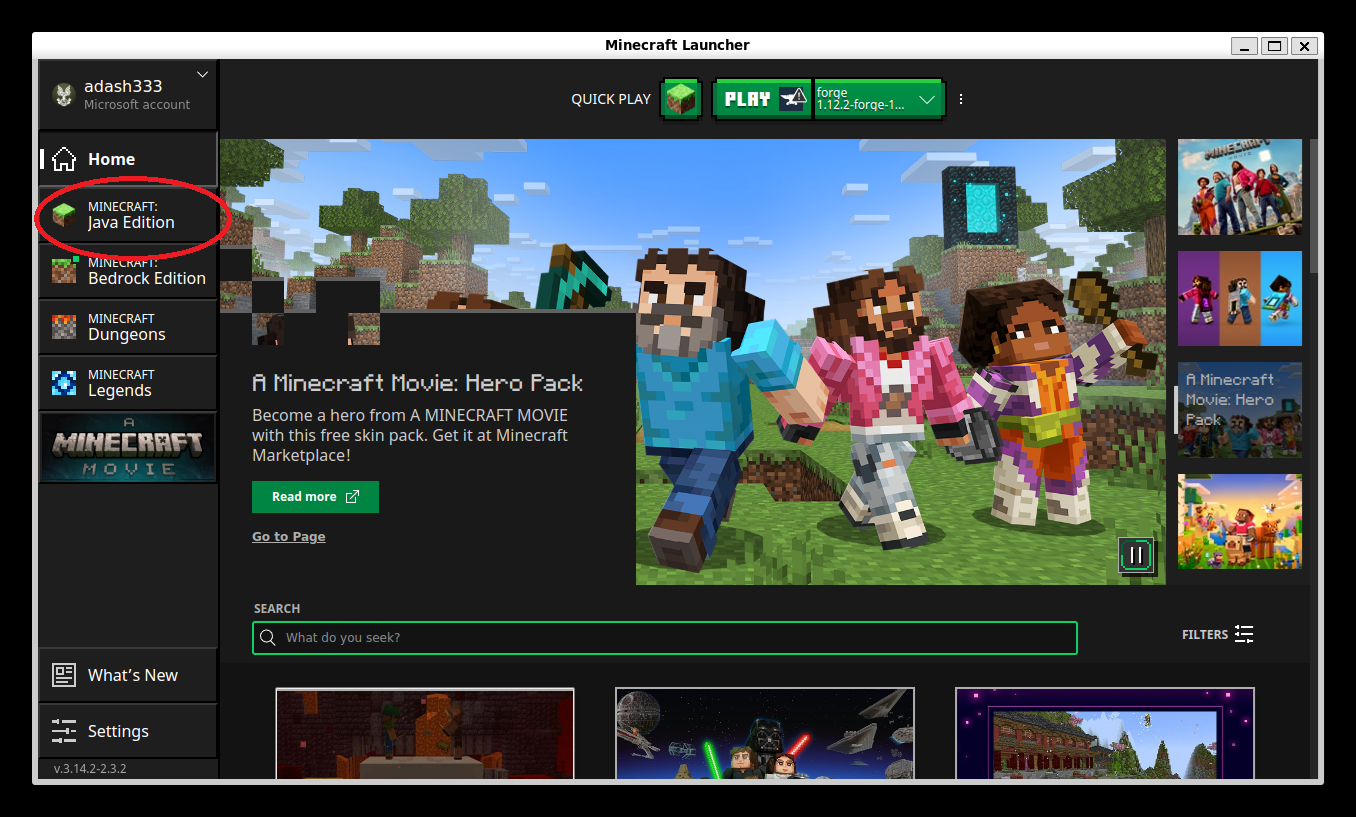1356x817 pixels.
Task: Click the warning icon on Play button
Action: coord(793,99)
